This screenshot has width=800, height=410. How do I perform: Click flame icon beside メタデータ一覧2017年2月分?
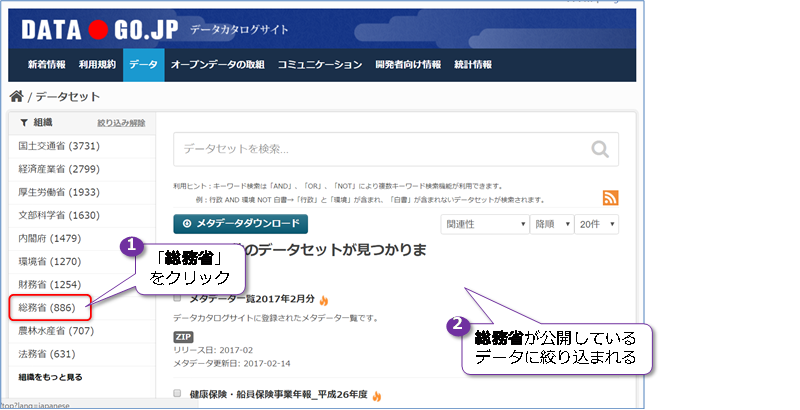point(323,301)
